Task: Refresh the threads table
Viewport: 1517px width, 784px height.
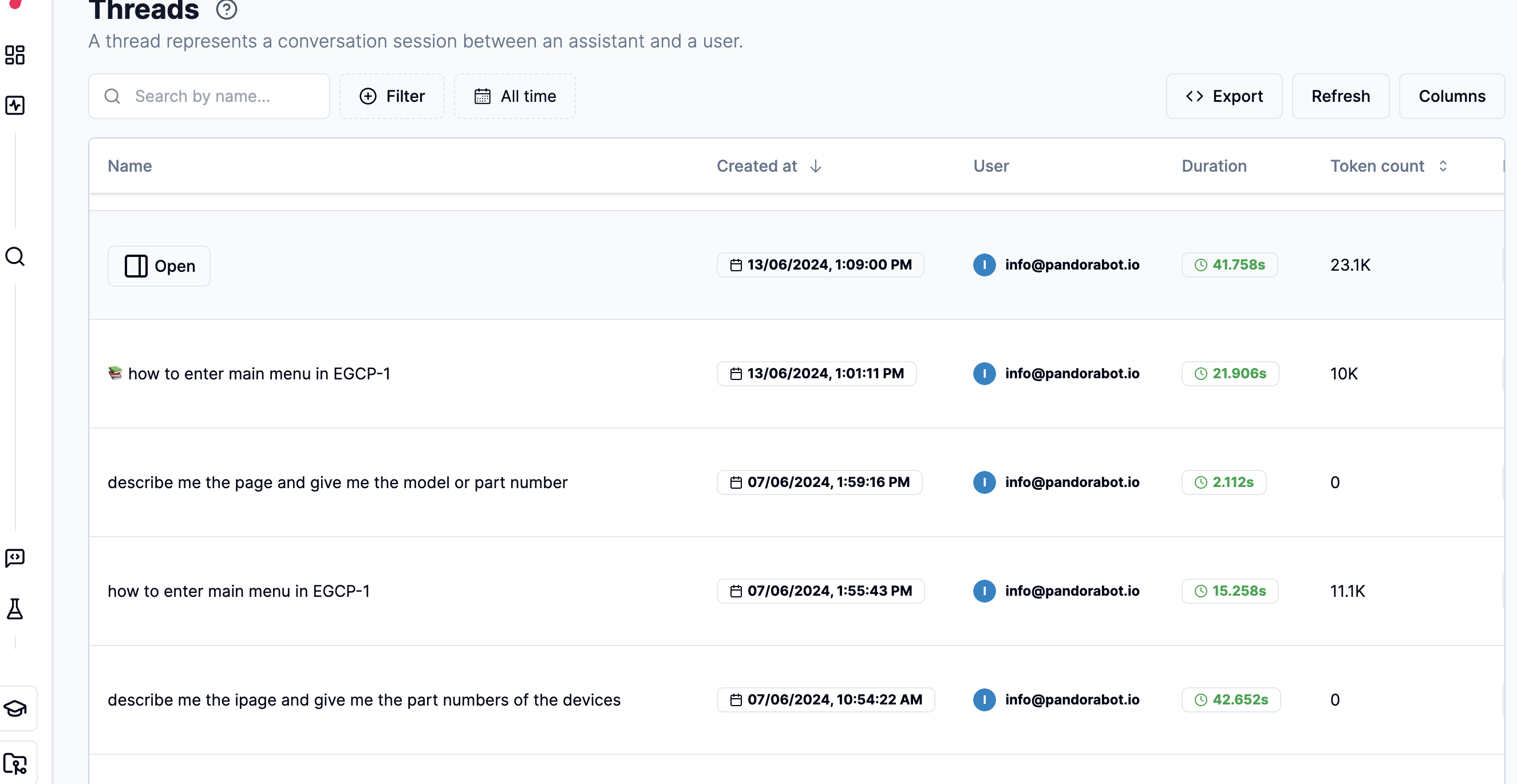Action: [x=1340, y=96]
